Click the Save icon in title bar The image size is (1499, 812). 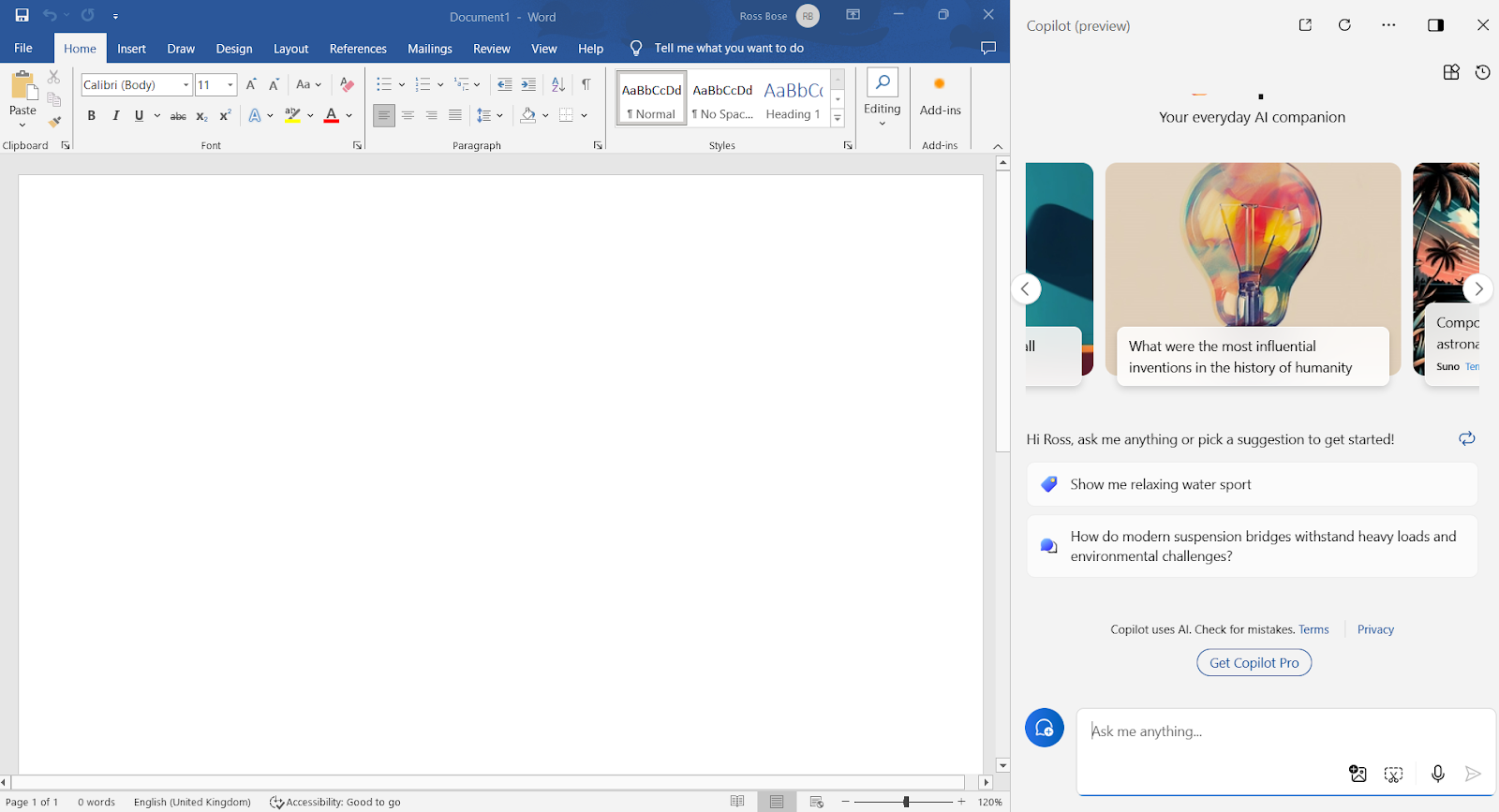point(22,15)
